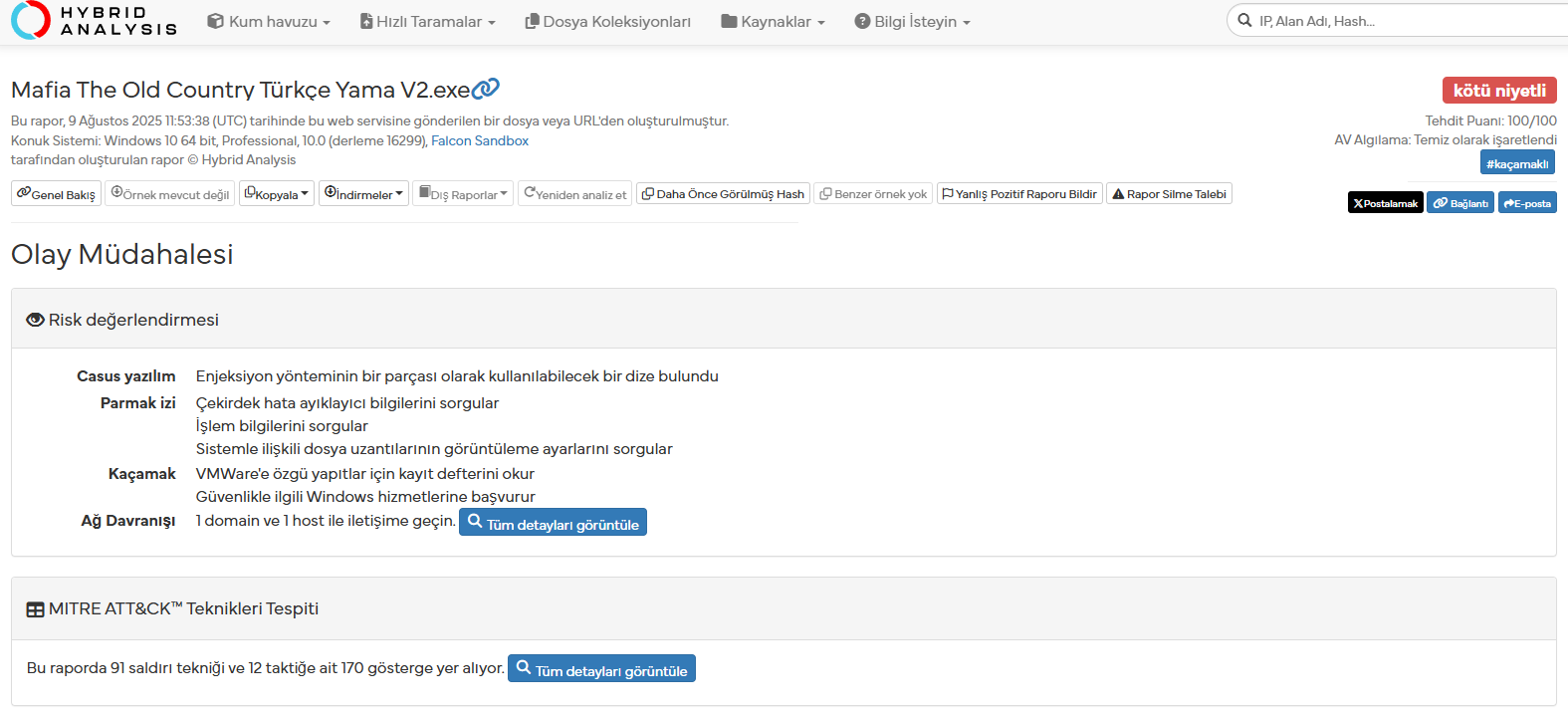Expand the Kaynaklar dropdown
The image size is (1568, 714).
coord(774,22)
